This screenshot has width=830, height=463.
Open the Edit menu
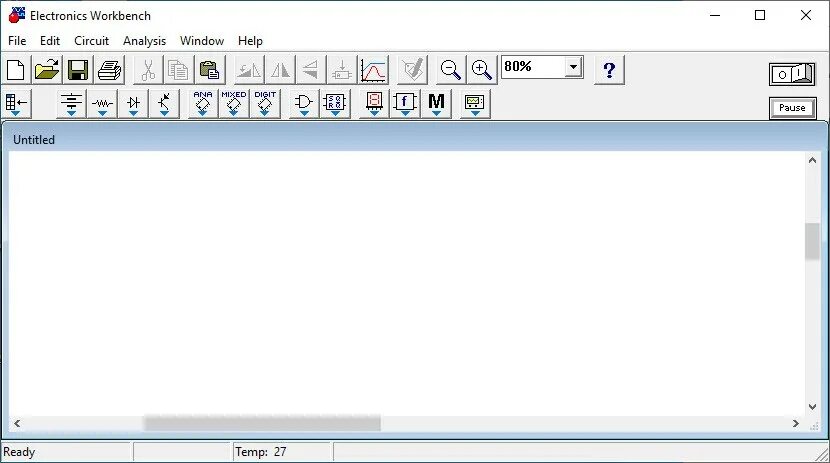[x=50, y=41]
